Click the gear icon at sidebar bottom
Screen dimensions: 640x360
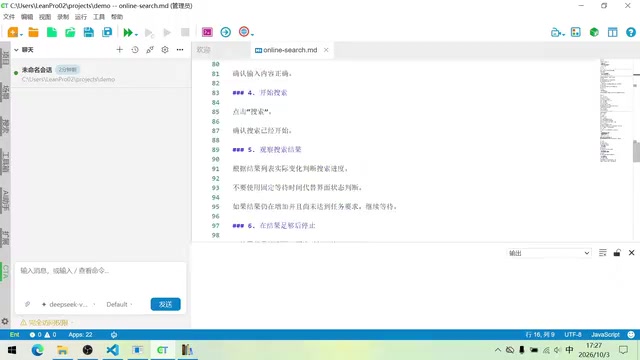coord(5,321)
